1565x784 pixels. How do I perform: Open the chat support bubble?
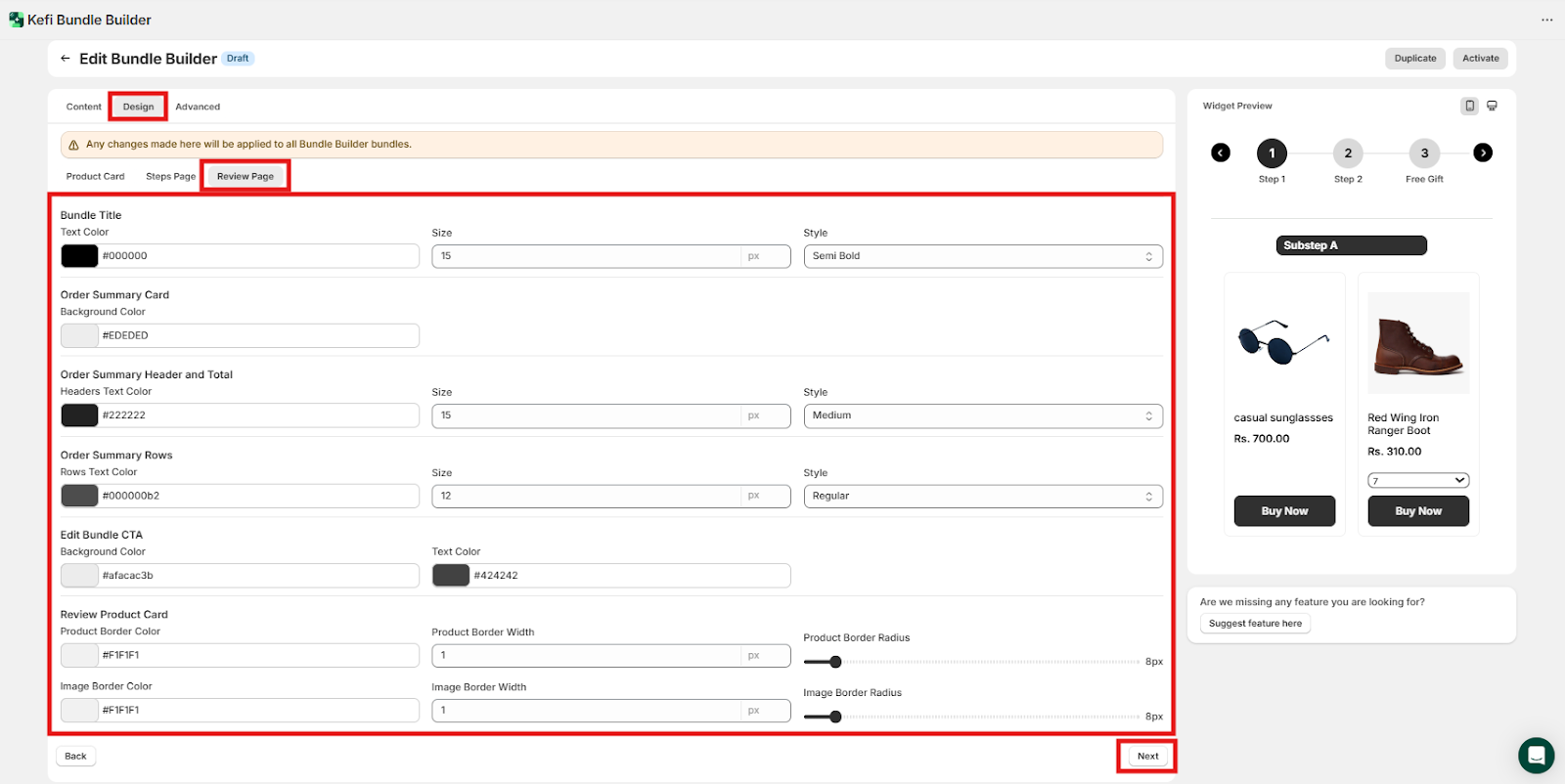coord(1536,756)
